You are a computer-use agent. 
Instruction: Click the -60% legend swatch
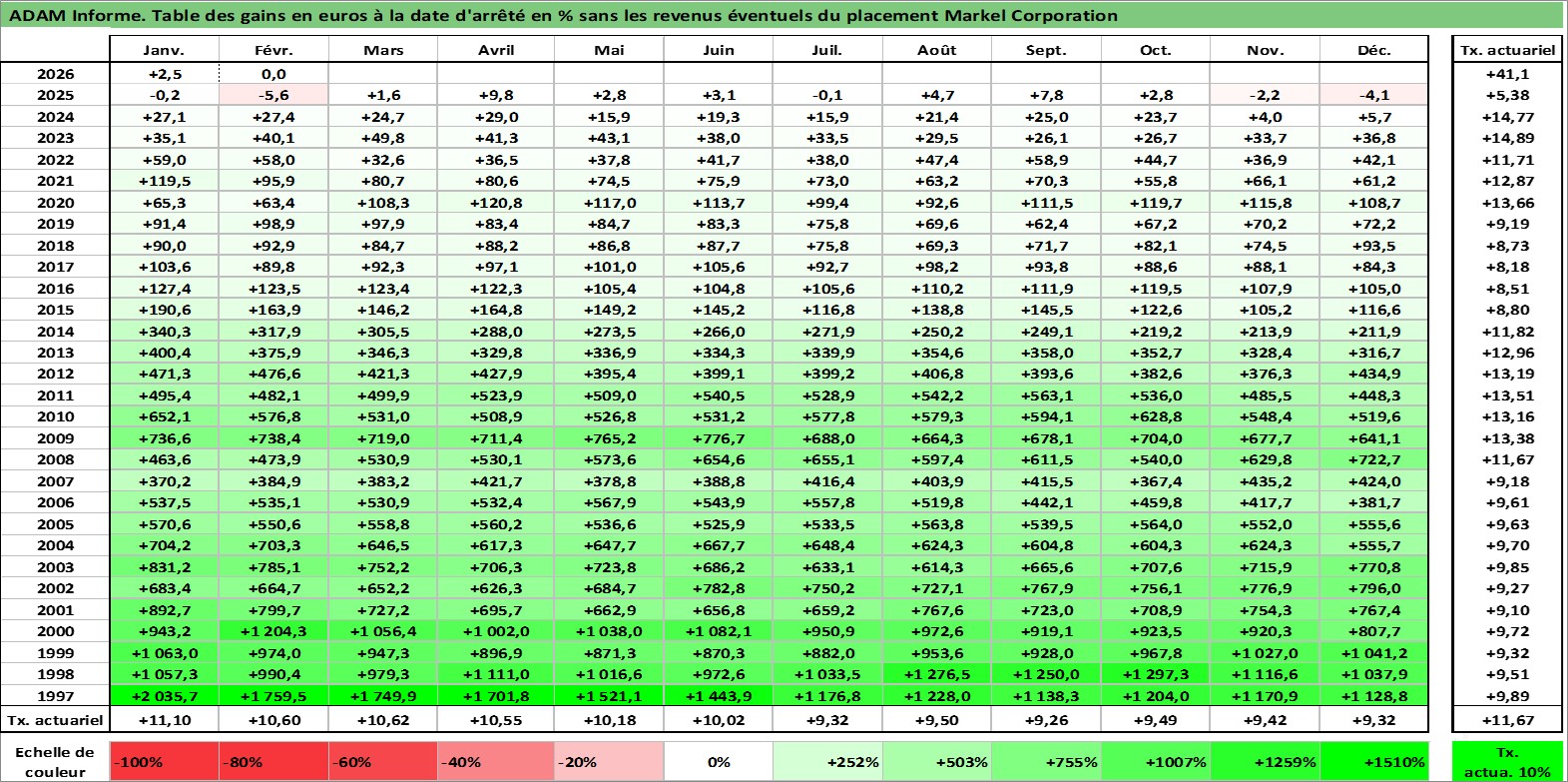[383, 762]
